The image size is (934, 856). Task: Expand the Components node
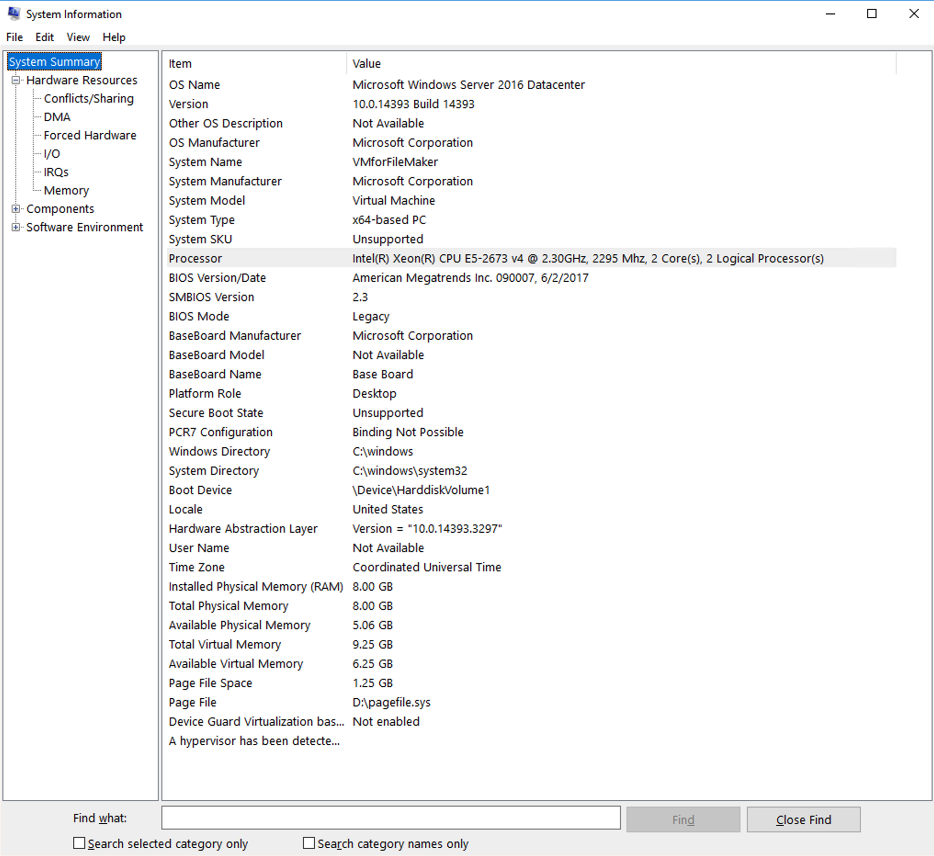pyautogui.click(x=15, y=208)
